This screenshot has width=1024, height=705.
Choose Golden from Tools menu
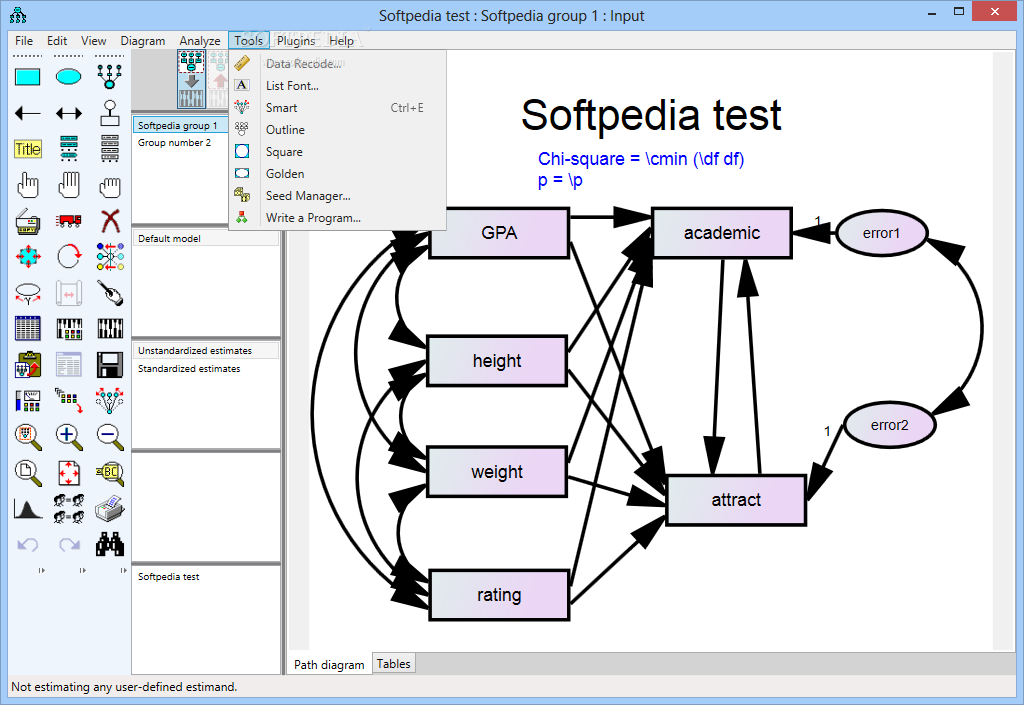pyautogui.click(x=338, y=174)
